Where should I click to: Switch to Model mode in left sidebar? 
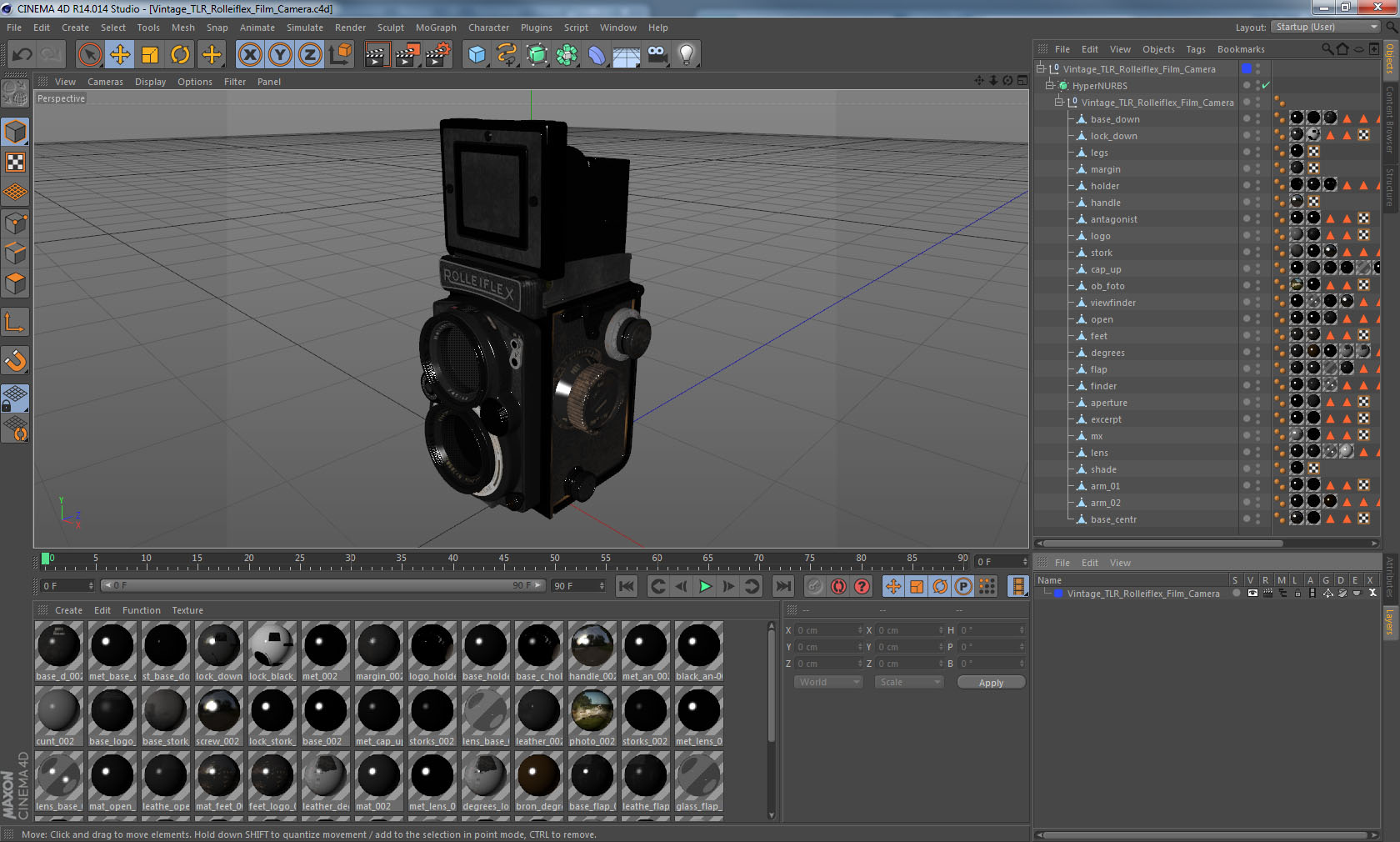16,132
